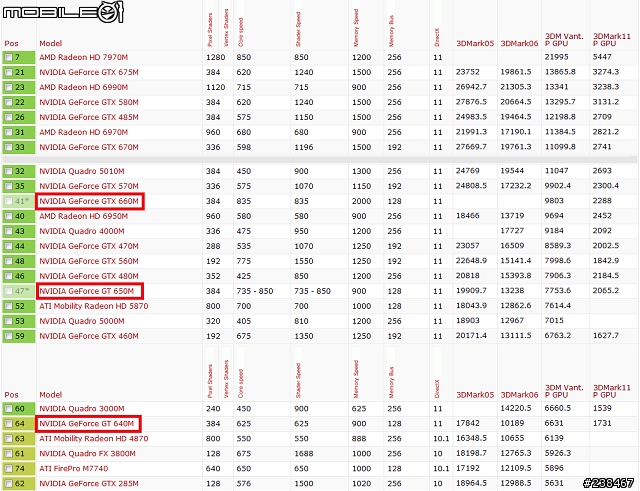
Task: Sort by the top Model column header
Action: (x=51, y=43)
